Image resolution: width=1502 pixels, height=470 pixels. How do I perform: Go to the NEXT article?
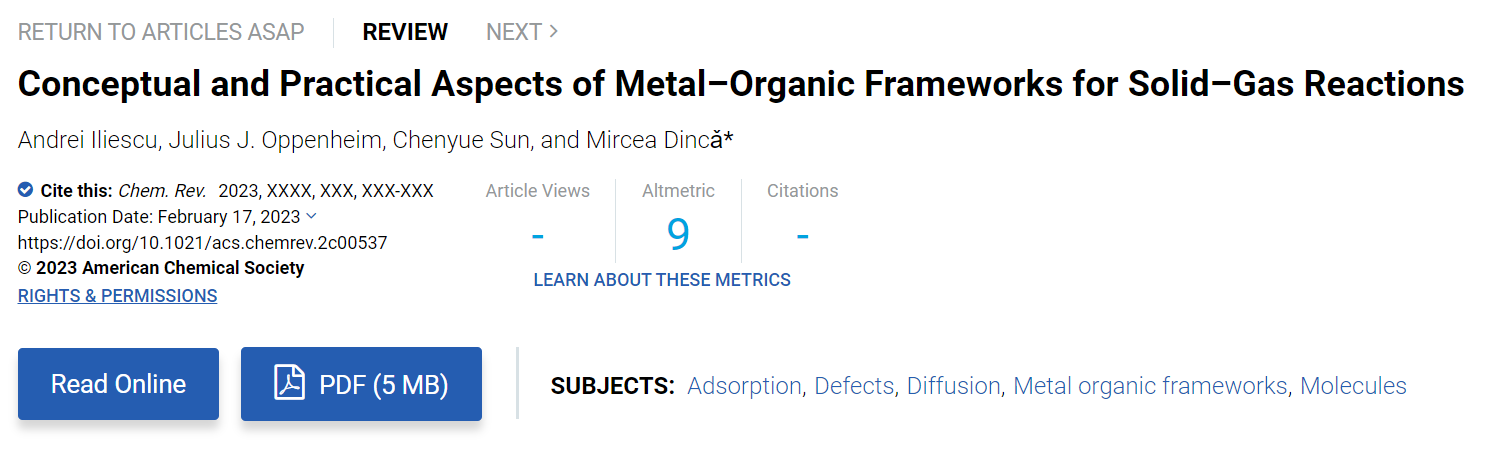522,32
